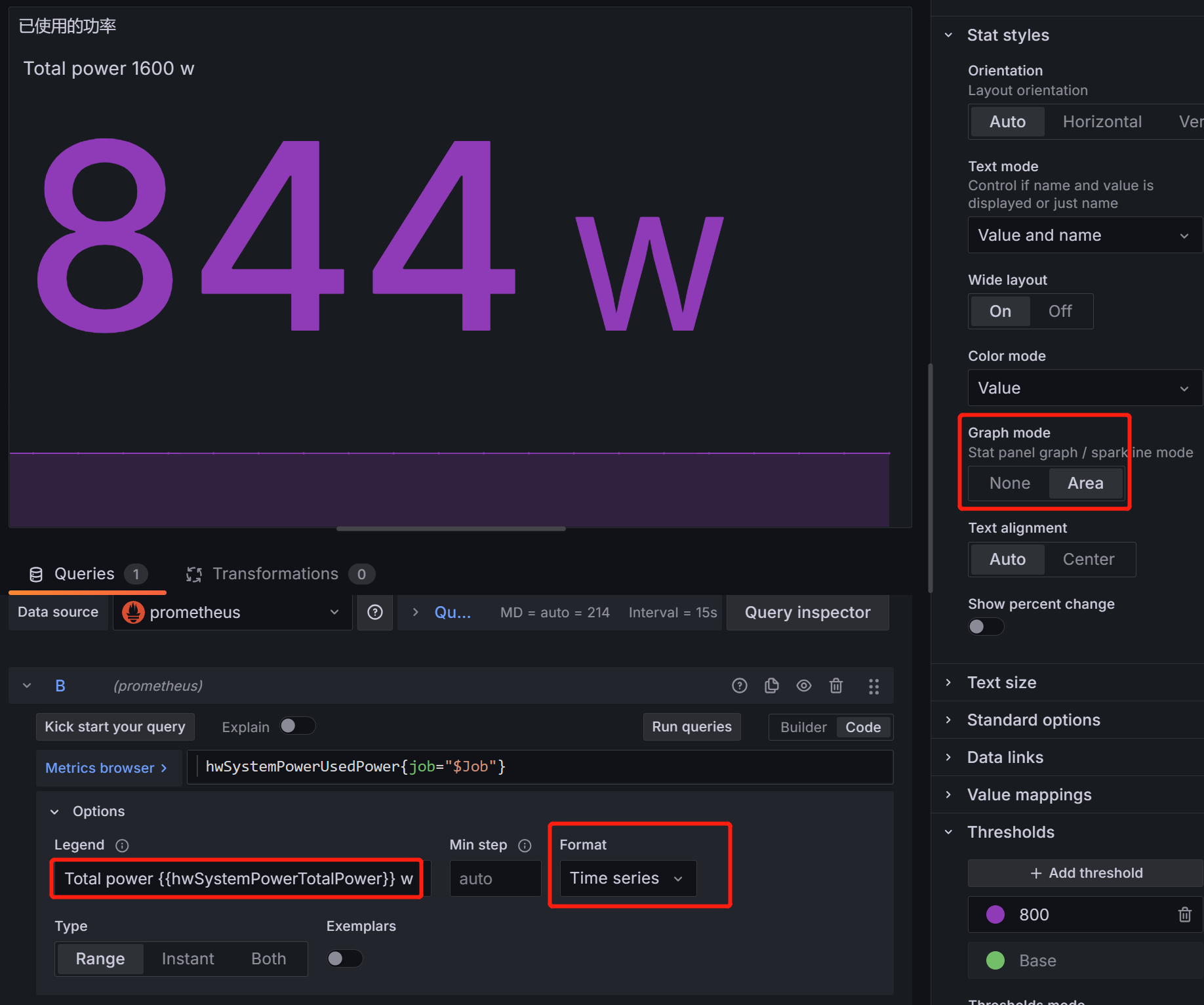Set Text alignment to Center

(1089, 559)
